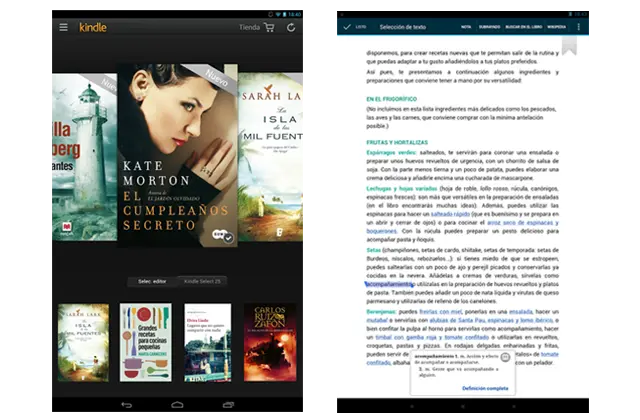The width and height of the screenshot is (640, 420).
Task: Click the Subrayado highlight button
Action: (x=491, y=27)
